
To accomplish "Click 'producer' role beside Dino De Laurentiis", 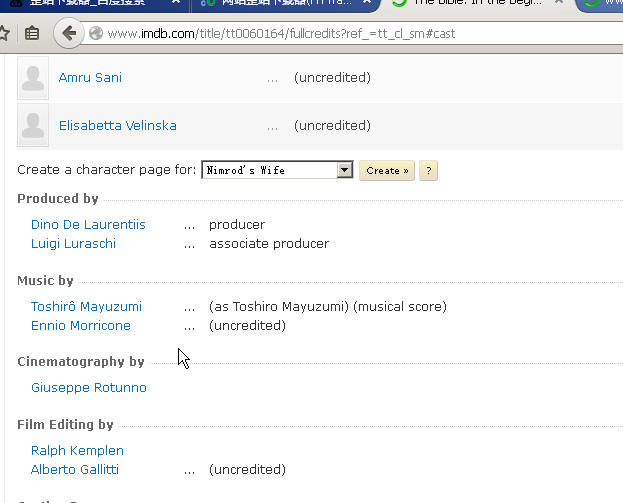I will point(237,224).
